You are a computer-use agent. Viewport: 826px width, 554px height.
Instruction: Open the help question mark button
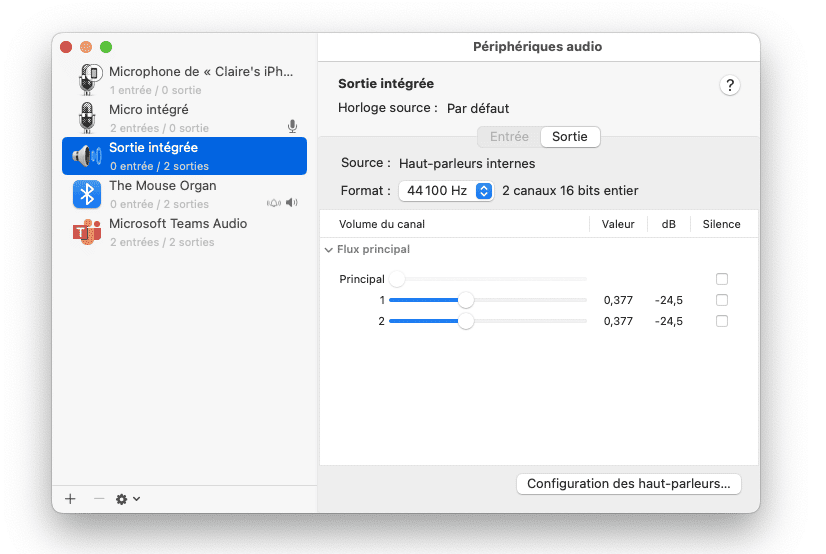[730, 85]
